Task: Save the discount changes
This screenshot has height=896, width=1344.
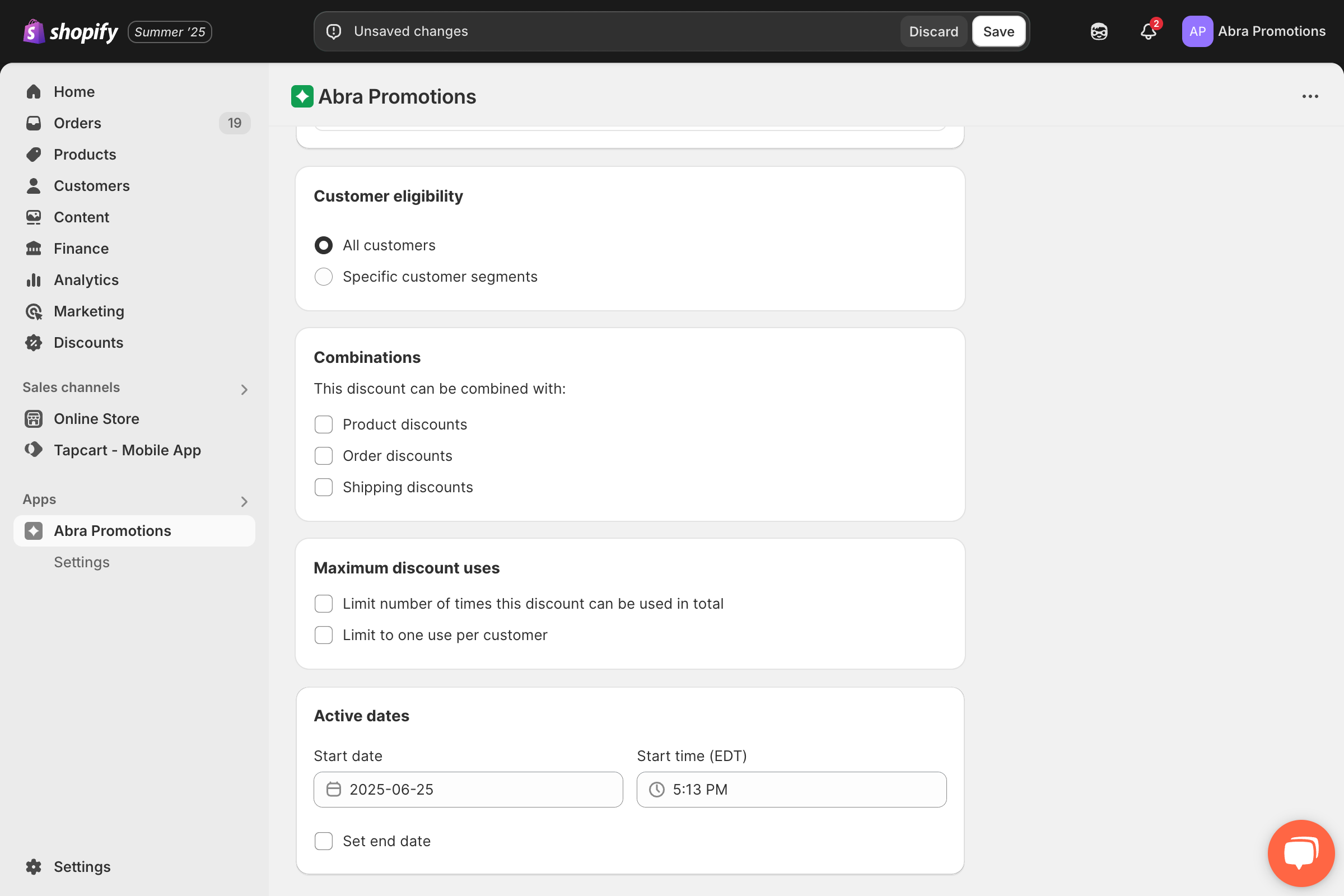Action: [x=998, y=31]
